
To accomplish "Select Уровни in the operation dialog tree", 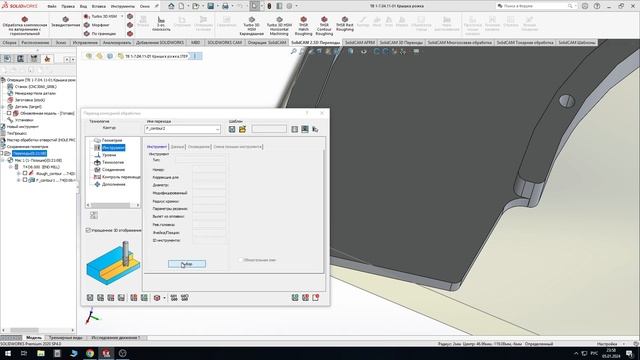I will pos(109,155).
